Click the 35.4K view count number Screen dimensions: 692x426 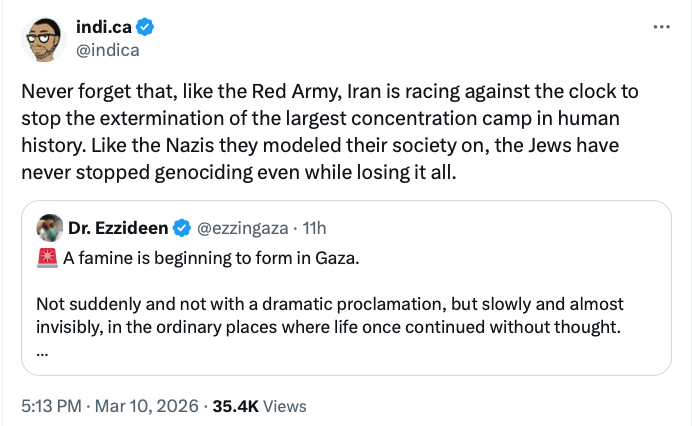click(236, 406)
